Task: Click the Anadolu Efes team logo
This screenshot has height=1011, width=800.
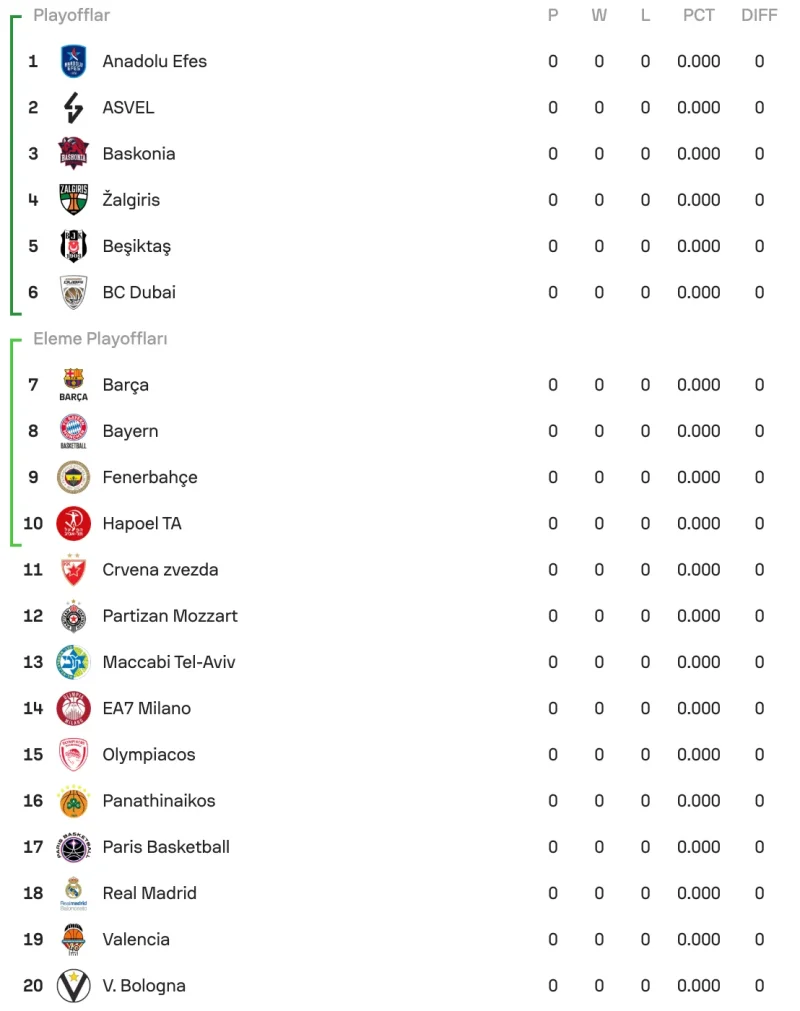Action: [73, 61]
